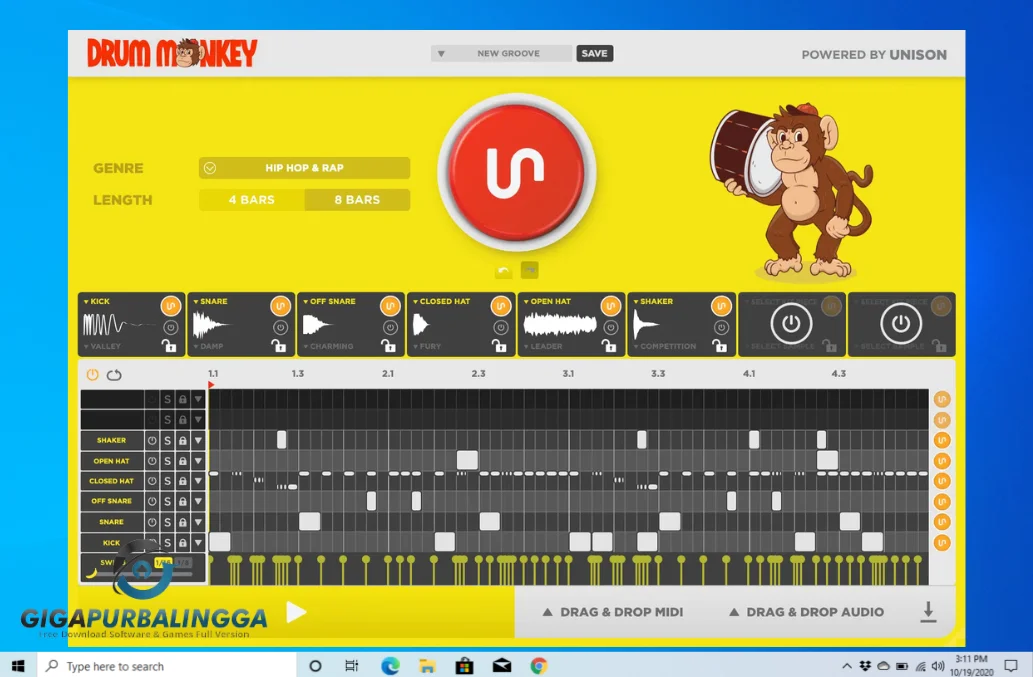Select the Closed Hat track label

click(x=112, y=481)
